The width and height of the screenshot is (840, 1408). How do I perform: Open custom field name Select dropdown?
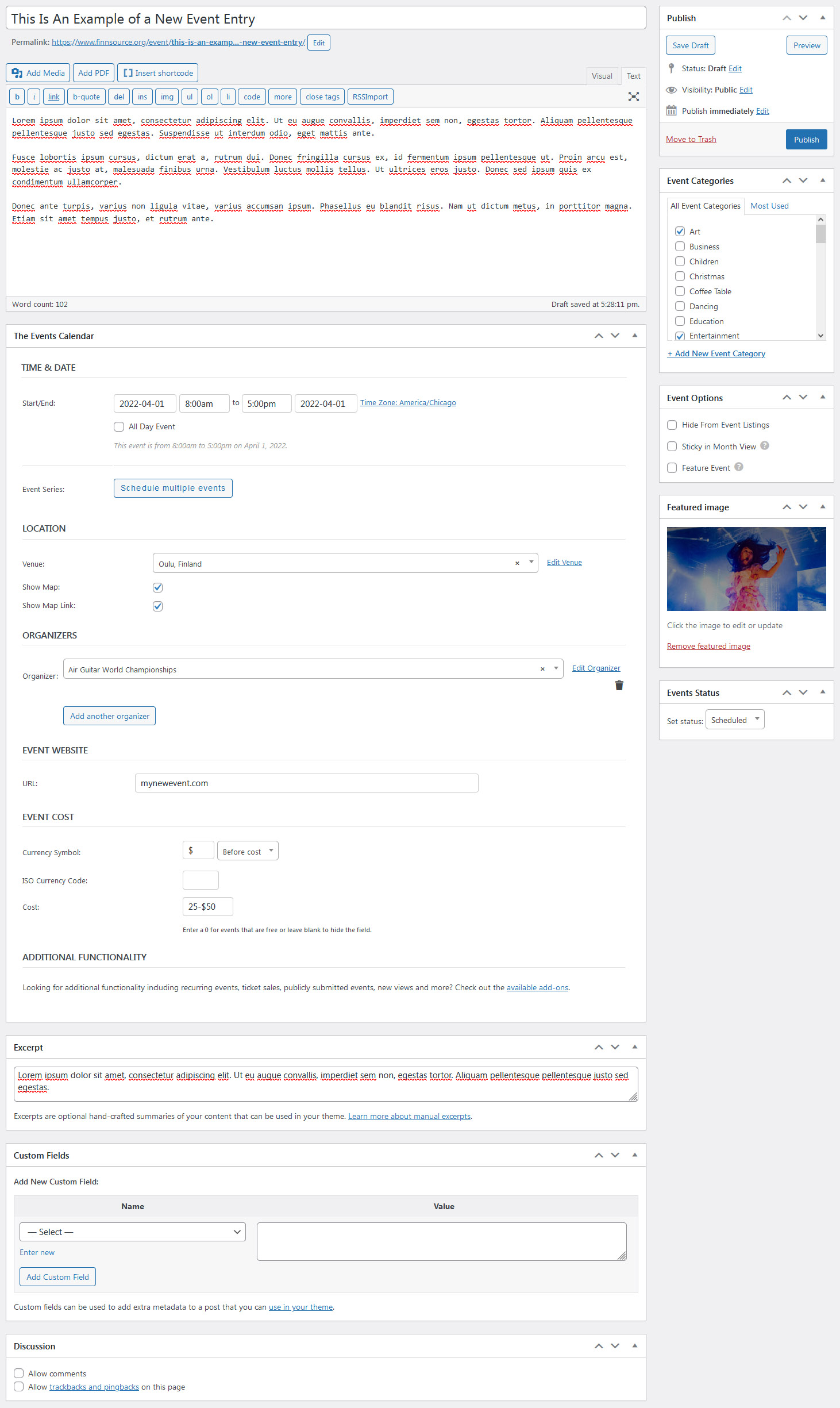(133, 1232)
